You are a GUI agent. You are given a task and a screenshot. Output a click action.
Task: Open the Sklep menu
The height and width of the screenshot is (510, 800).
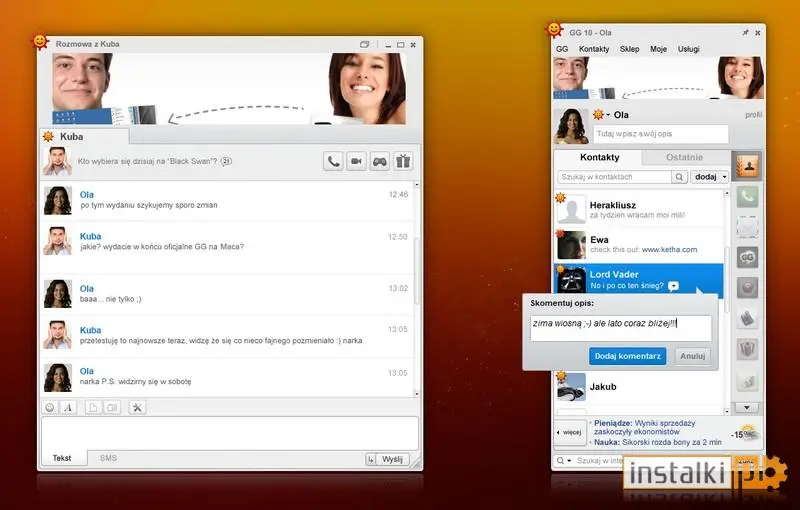(x=629, y=49)
